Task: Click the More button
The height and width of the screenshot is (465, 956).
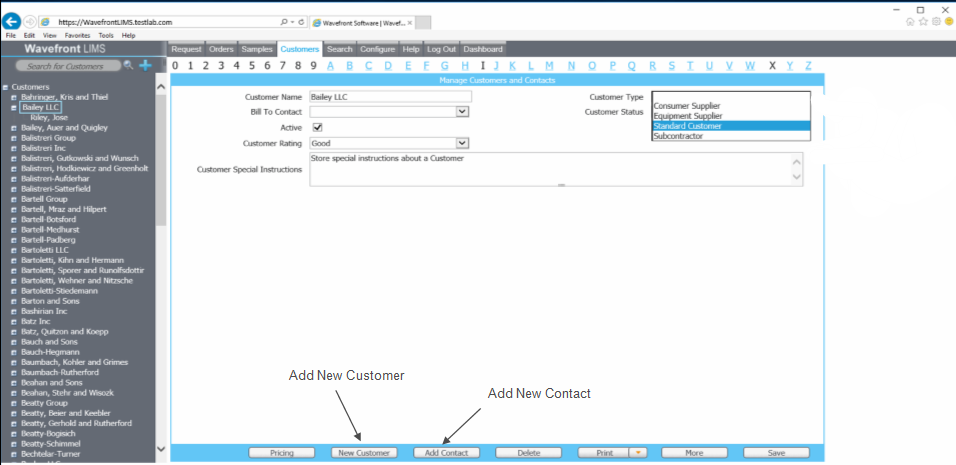Action: [694, 453]
